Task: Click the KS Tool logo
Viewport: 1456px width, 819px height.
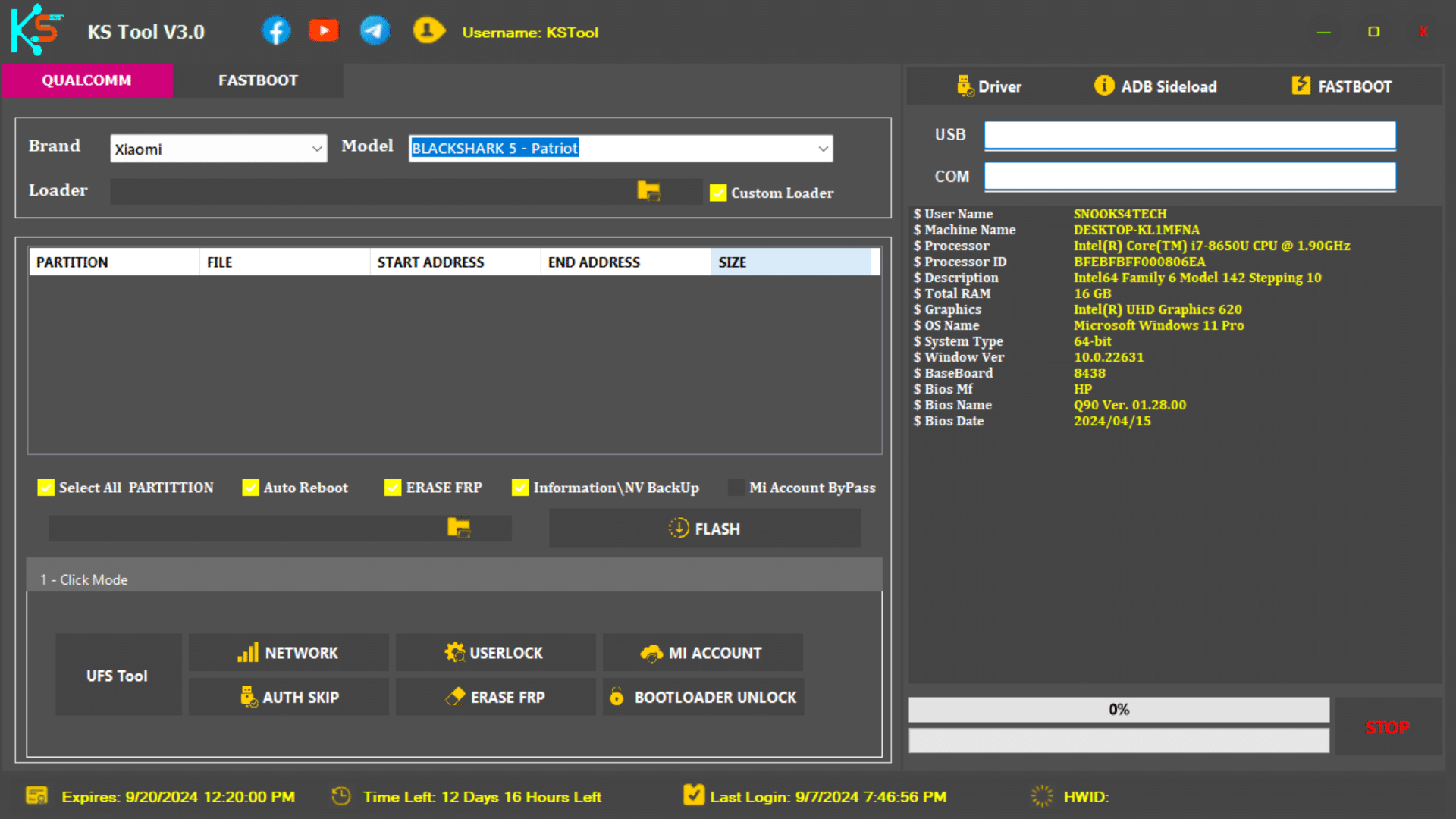Action: pos(36,30)
